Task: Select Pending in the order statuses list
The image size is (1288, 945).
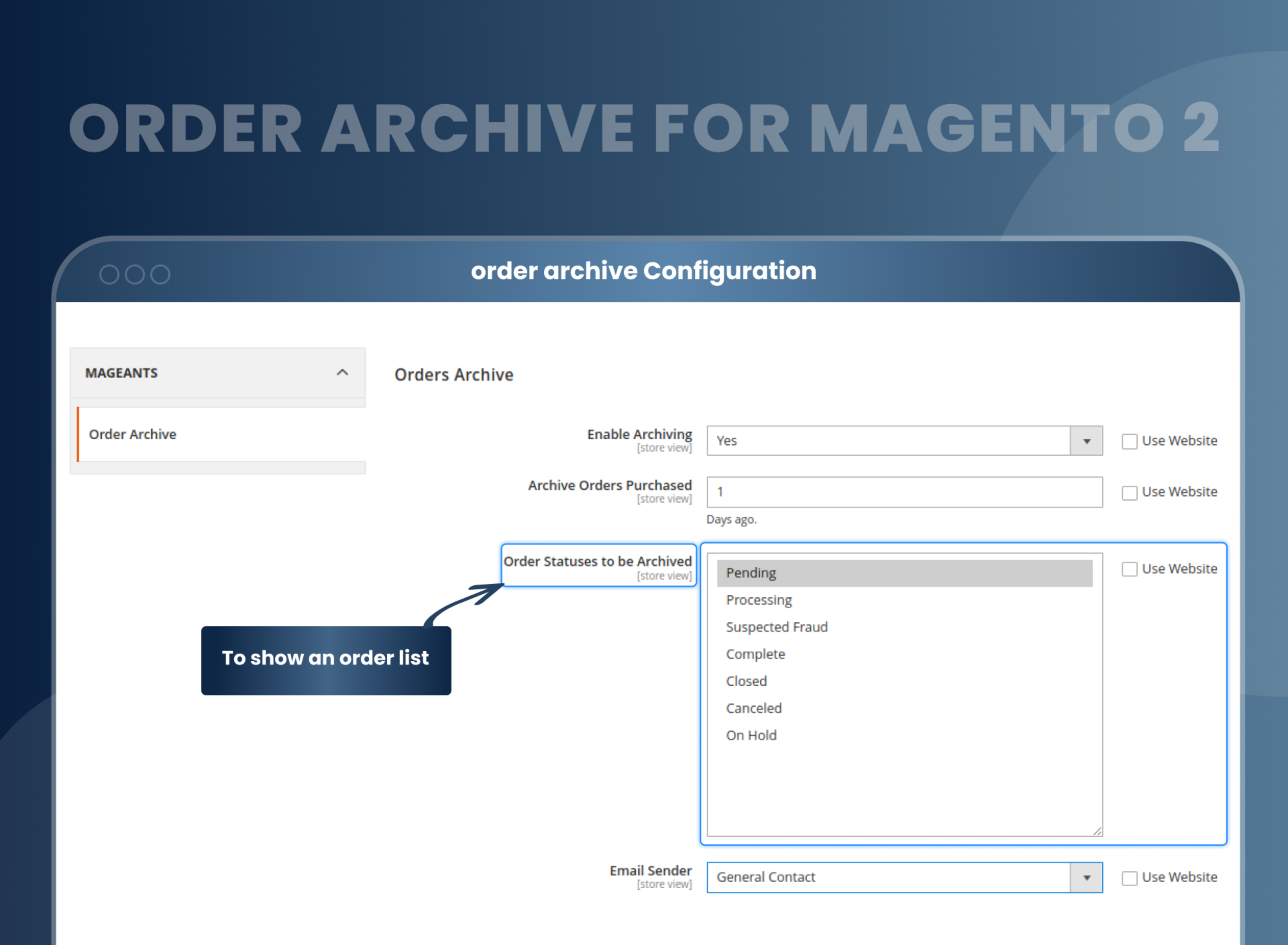Action: pos(904,573)
